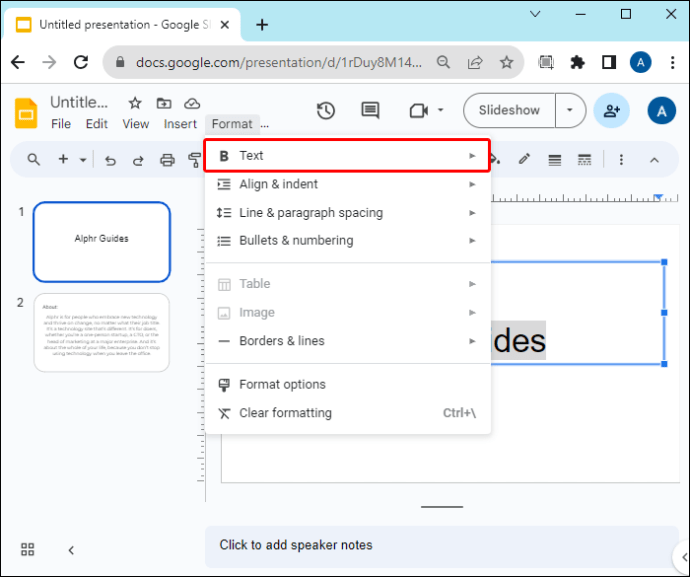Open Chrome three-dot menu
Image resolution: width=690 pixels, height=577 pixels.
[x=672, y=62]
